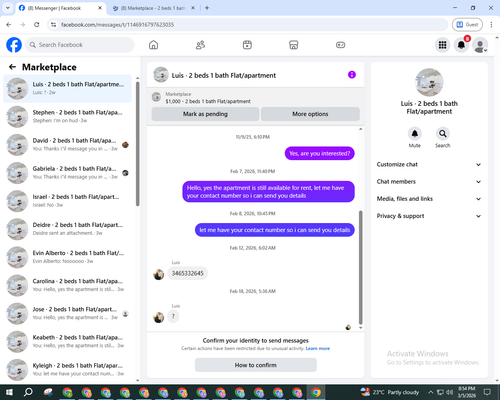500x400 pixels.
Task: Switch to the Marketplace - 2 beds 1 bath tab
Action: (152, 8)
